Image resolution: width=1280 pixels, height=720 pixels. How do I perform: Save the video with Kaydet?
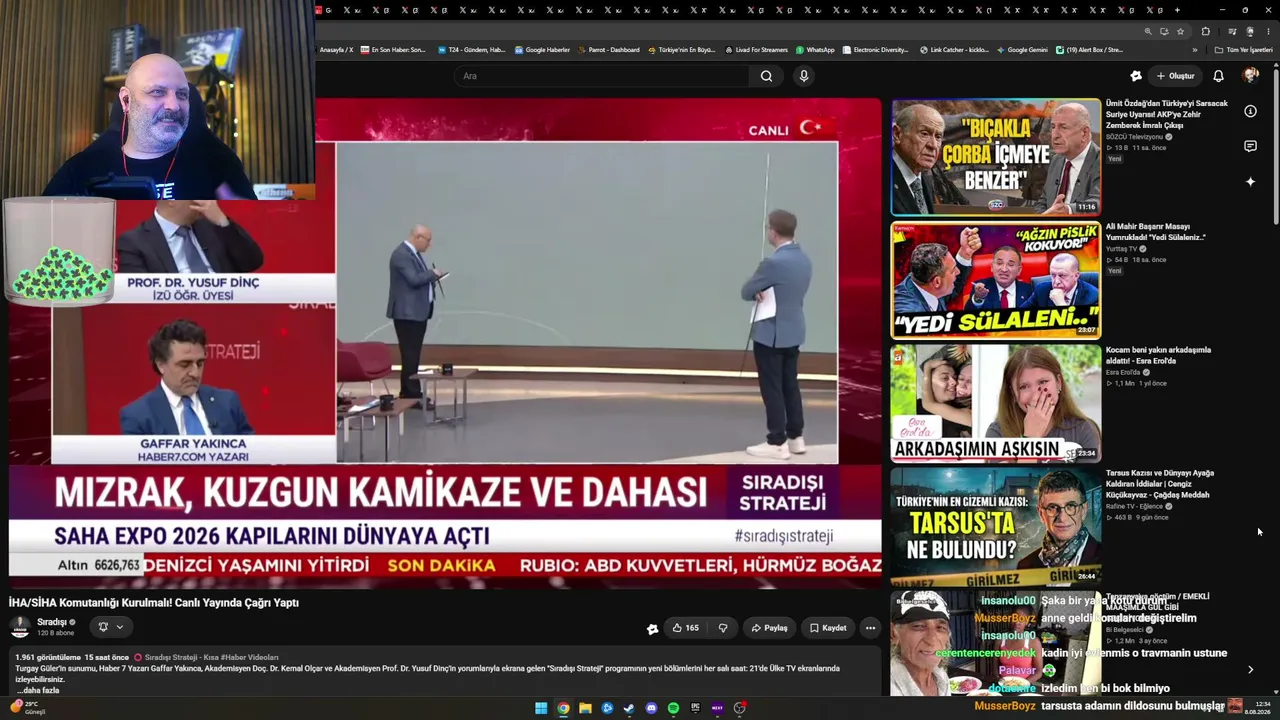[x=829, y=628]
